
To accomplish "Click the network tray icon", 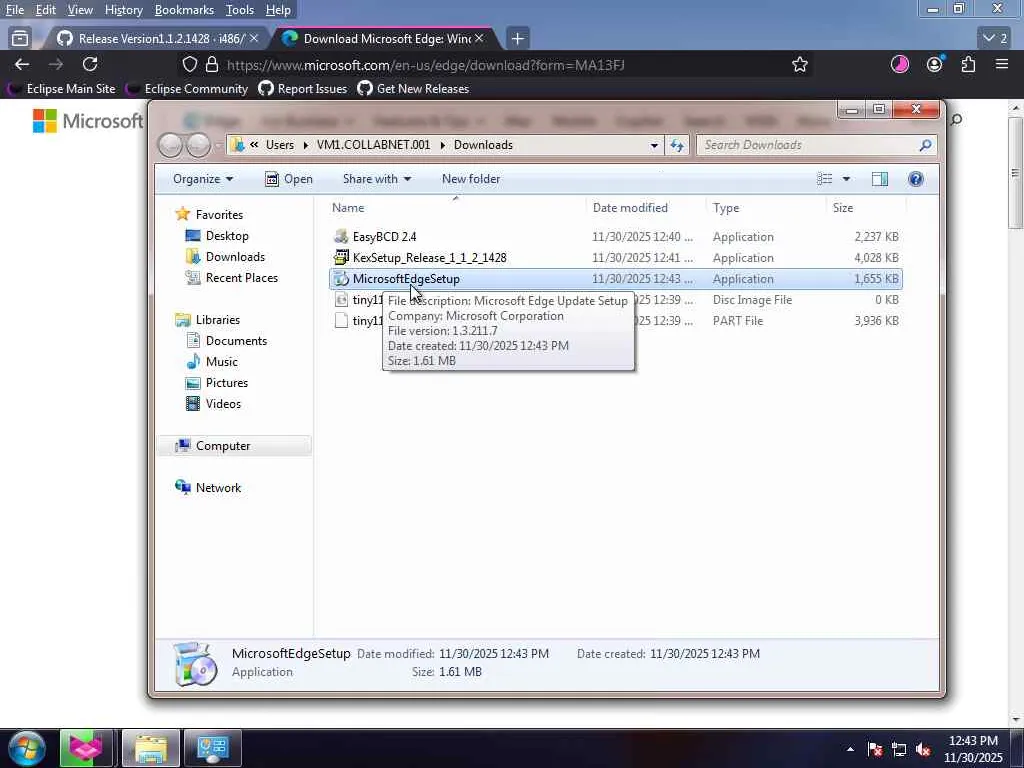I will coord(899,750).
